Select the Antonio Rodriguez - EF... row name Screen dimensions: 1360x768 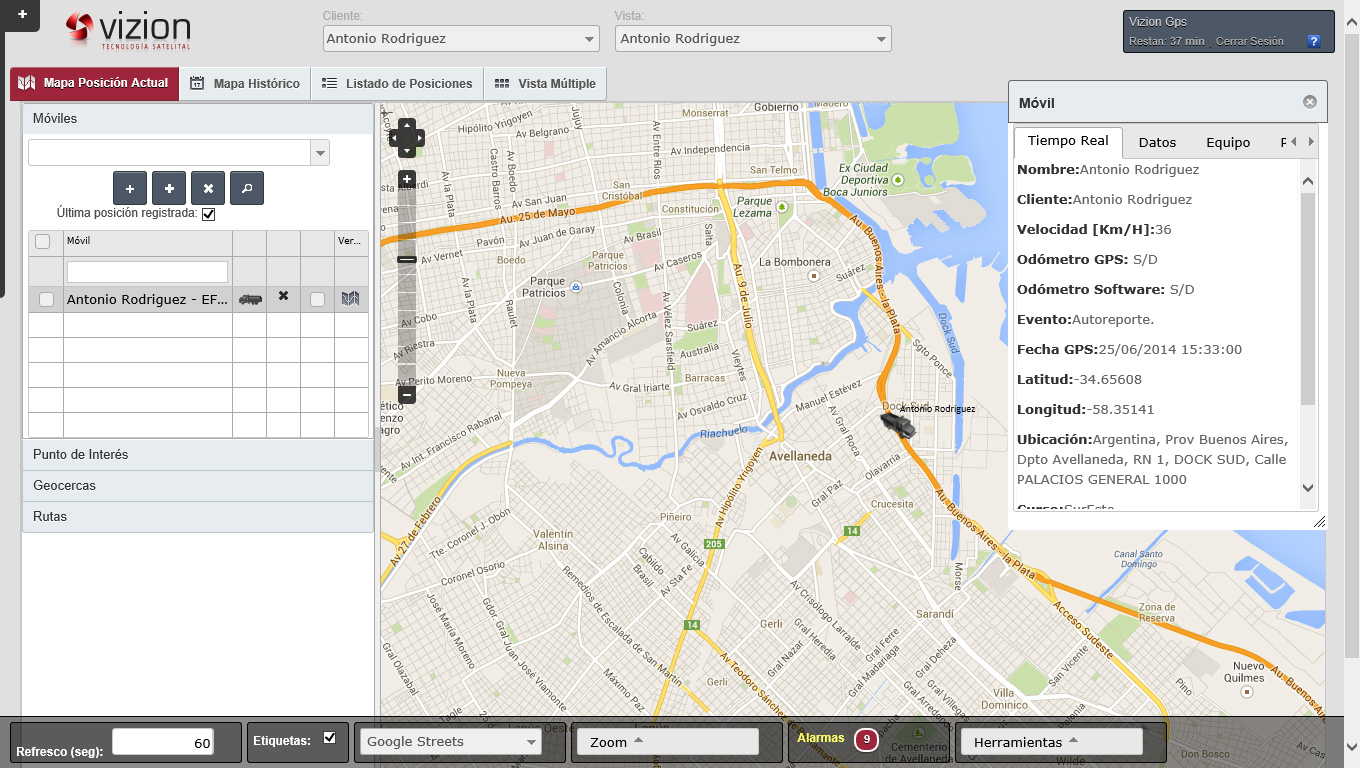[148, 299]
